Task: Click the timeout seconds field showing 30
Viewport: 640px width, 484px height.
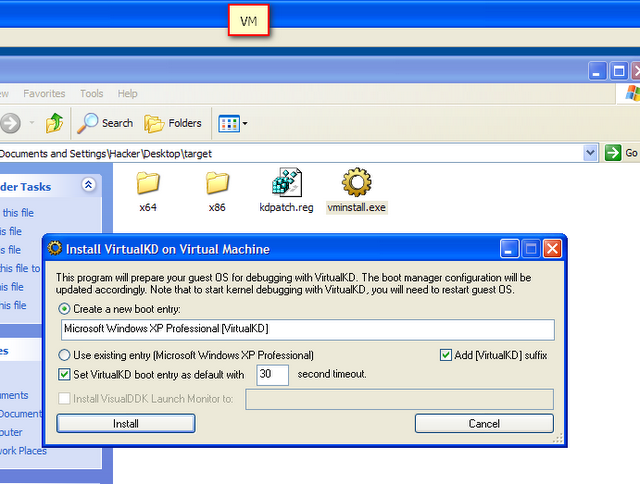Action: coord(272,375)
